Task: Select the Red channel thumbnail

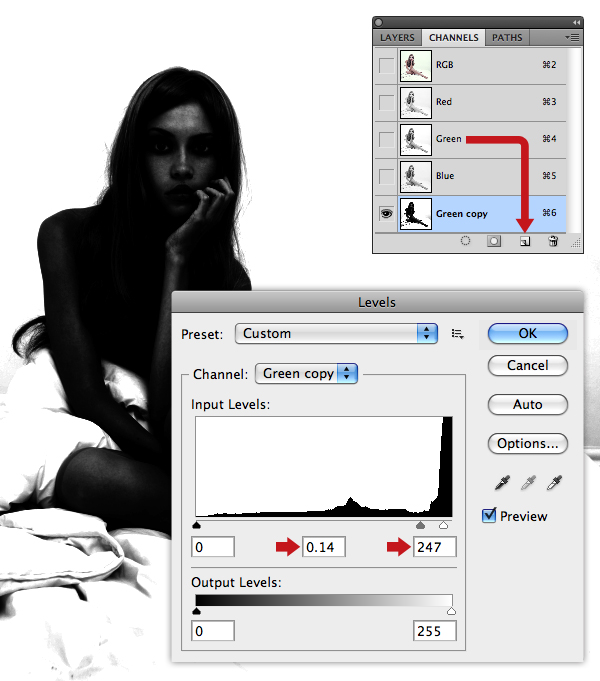Action: [416, 102]
